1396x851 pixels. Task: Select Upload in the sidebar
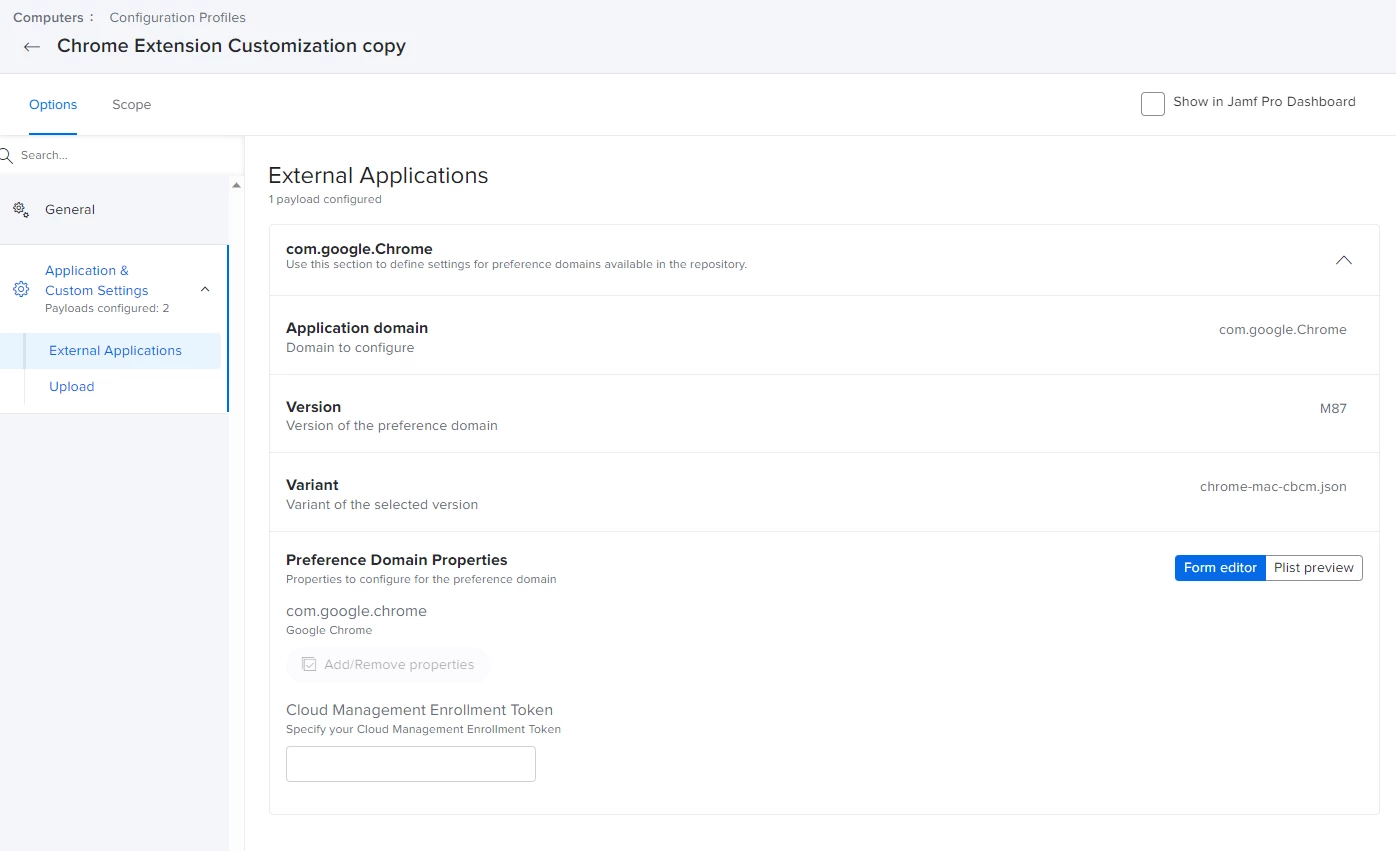pos(71,387)
